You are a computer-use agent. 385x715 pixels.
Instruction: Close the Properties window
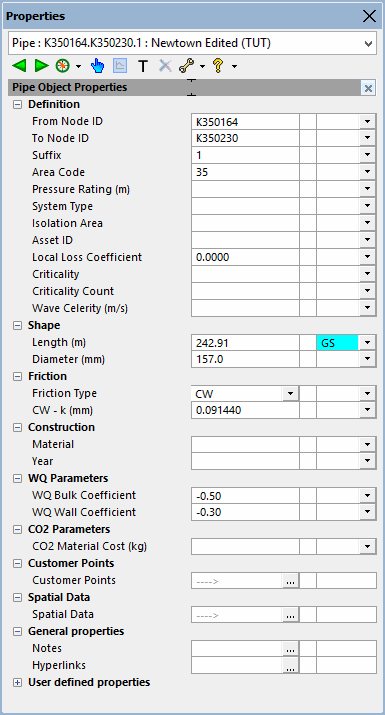pyautogui.click(x=369, y=16)
